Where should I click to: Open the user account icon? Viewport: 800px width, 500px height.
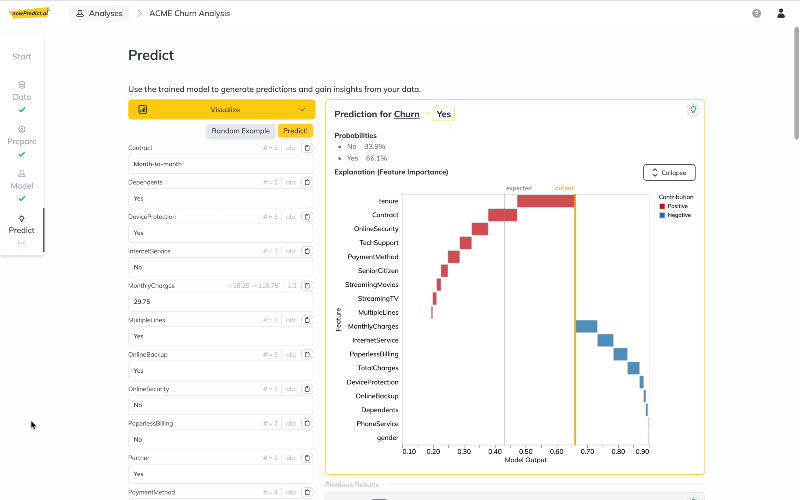[x=781, y=13]
